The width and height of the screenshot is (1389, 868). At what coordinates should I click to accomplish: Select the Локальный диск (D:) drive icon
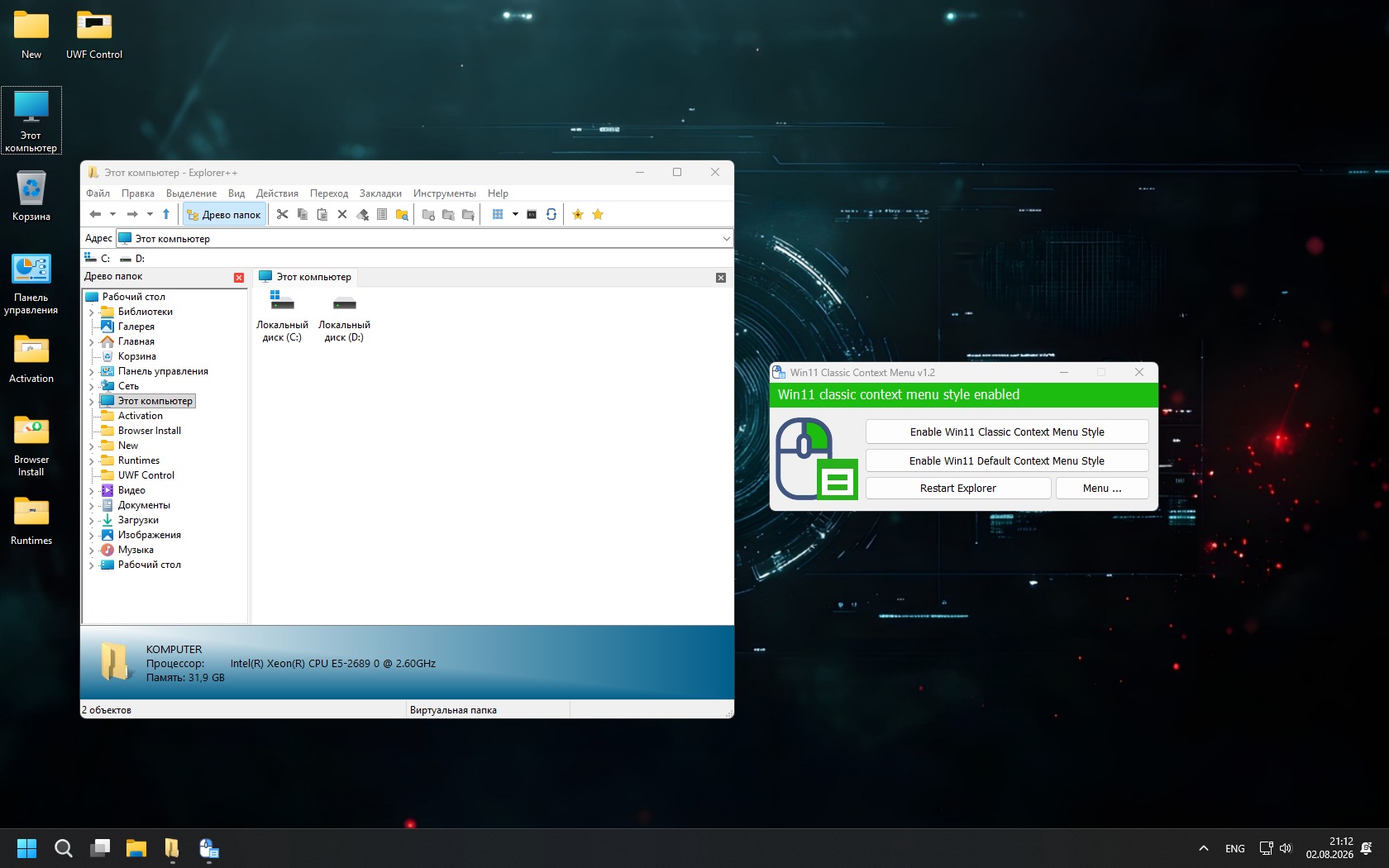click(x=344, y=317)
